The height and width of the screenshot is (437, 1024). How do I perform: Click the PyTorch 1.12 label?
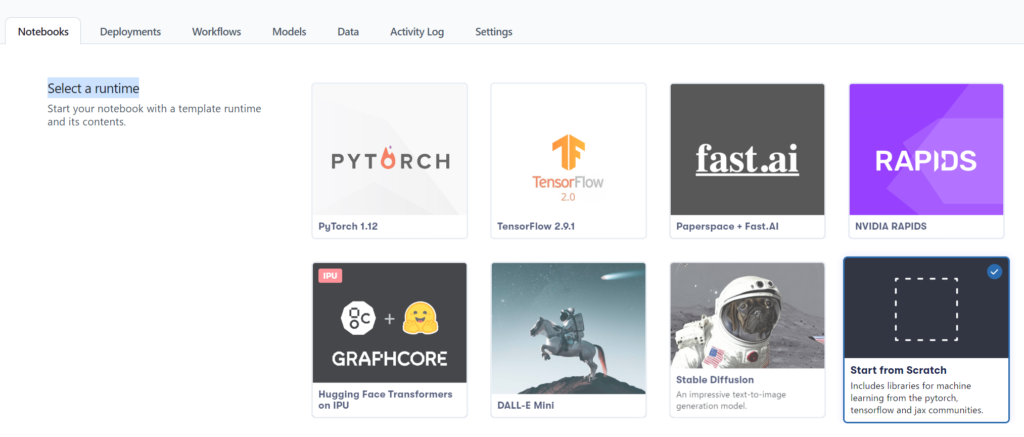coord(348,227)
